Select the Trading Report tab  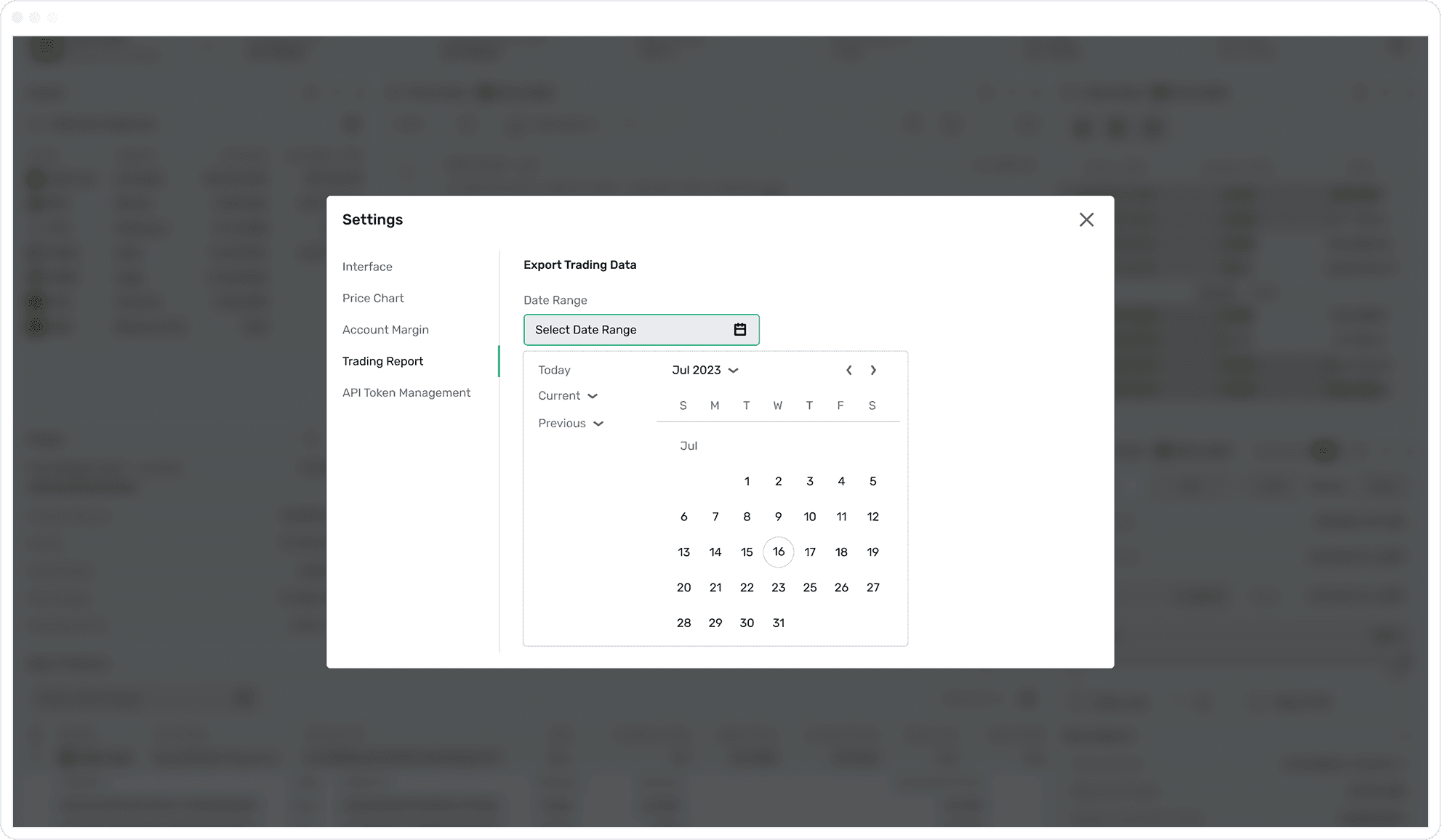pos(382,361)
